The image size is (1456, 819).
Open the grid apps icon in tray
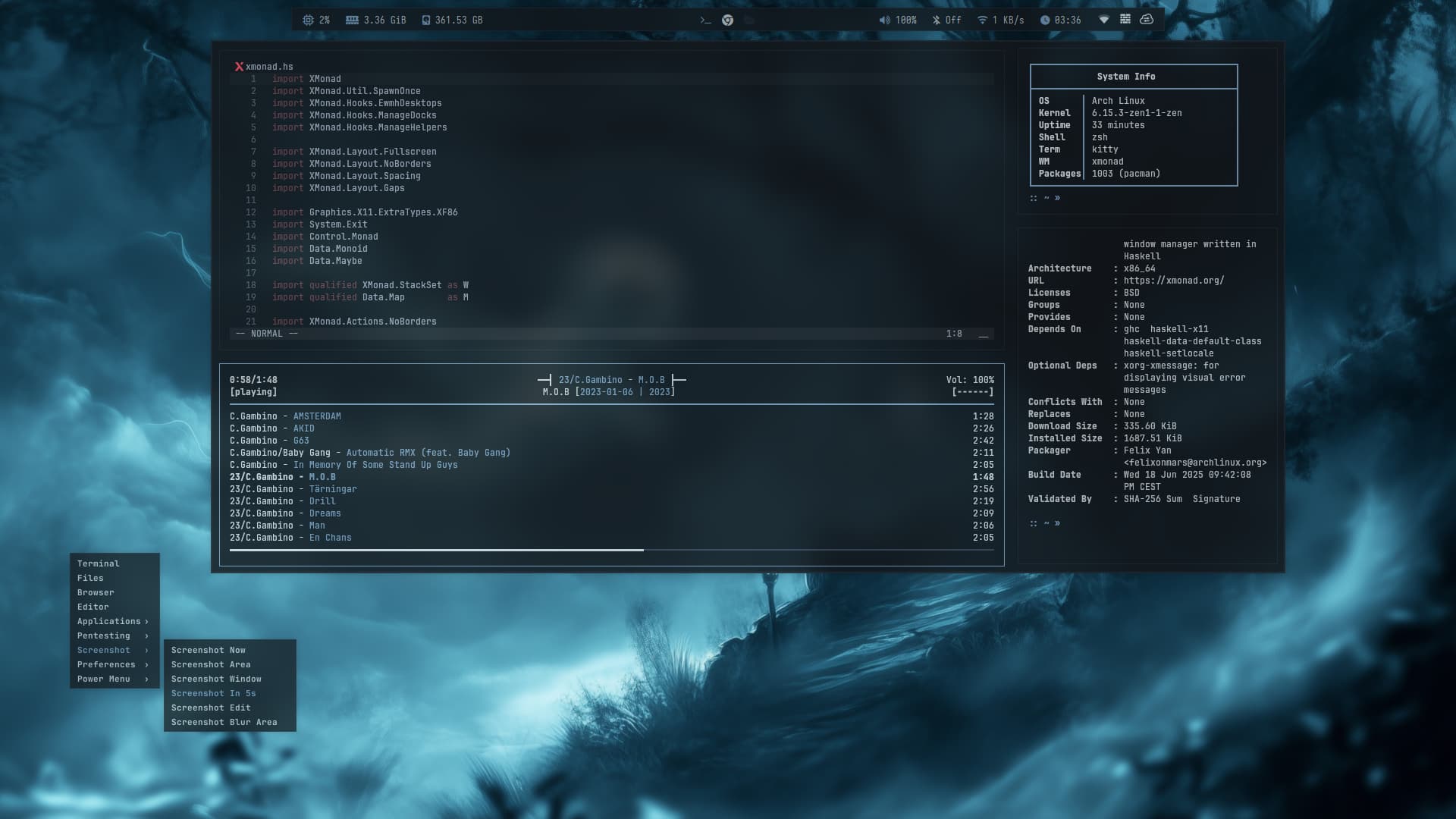coord(1125,20)
